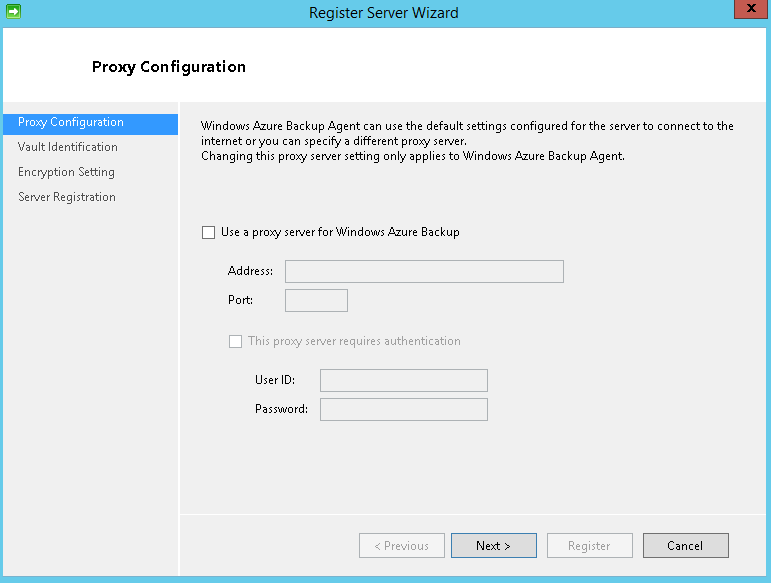Open Encryption Setting step in sidebar

[66, 172]
